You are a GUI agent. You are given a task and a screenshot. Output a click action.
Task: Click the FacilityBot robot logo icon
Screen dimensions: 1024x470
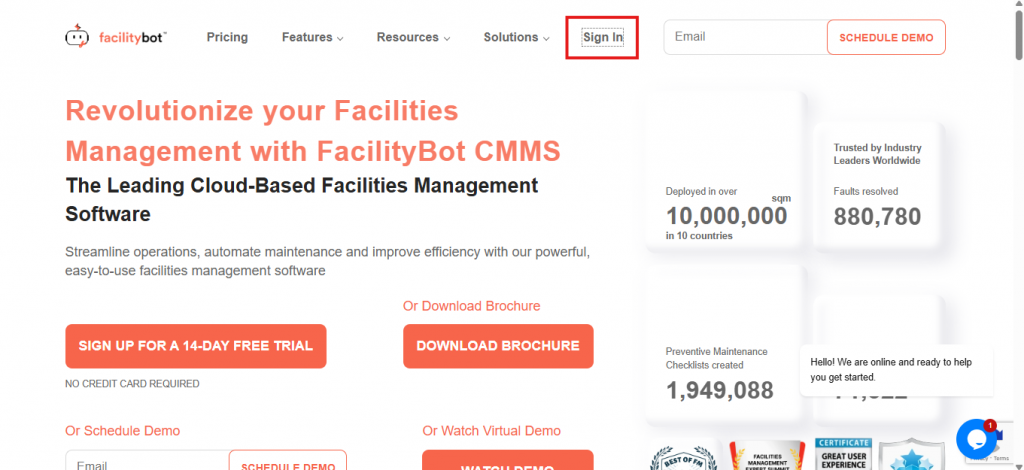pyautogui.click(x=76, y=37)
